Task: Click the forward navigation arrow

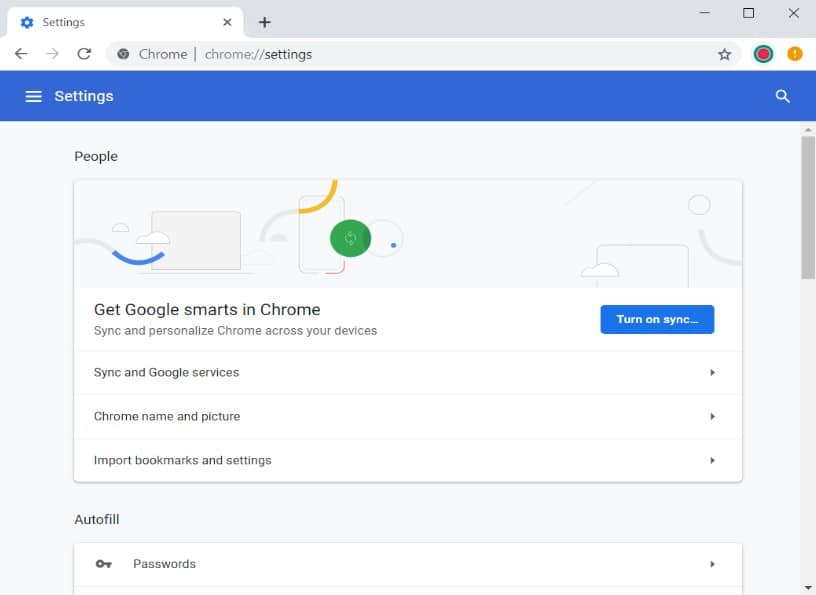Action: coord(53,54)
